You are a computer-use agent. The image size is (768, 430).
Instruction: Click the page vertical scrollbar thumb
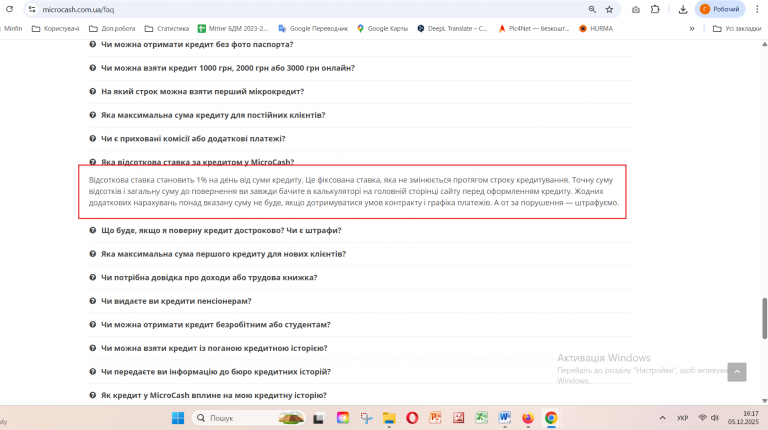(x=764, y=318)
